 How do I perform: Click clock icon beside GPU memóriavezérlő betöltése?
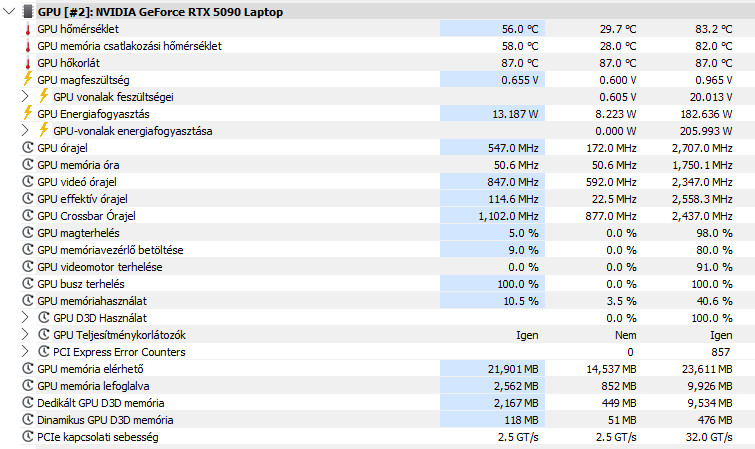pyautogui.click(x=28, y=250)
